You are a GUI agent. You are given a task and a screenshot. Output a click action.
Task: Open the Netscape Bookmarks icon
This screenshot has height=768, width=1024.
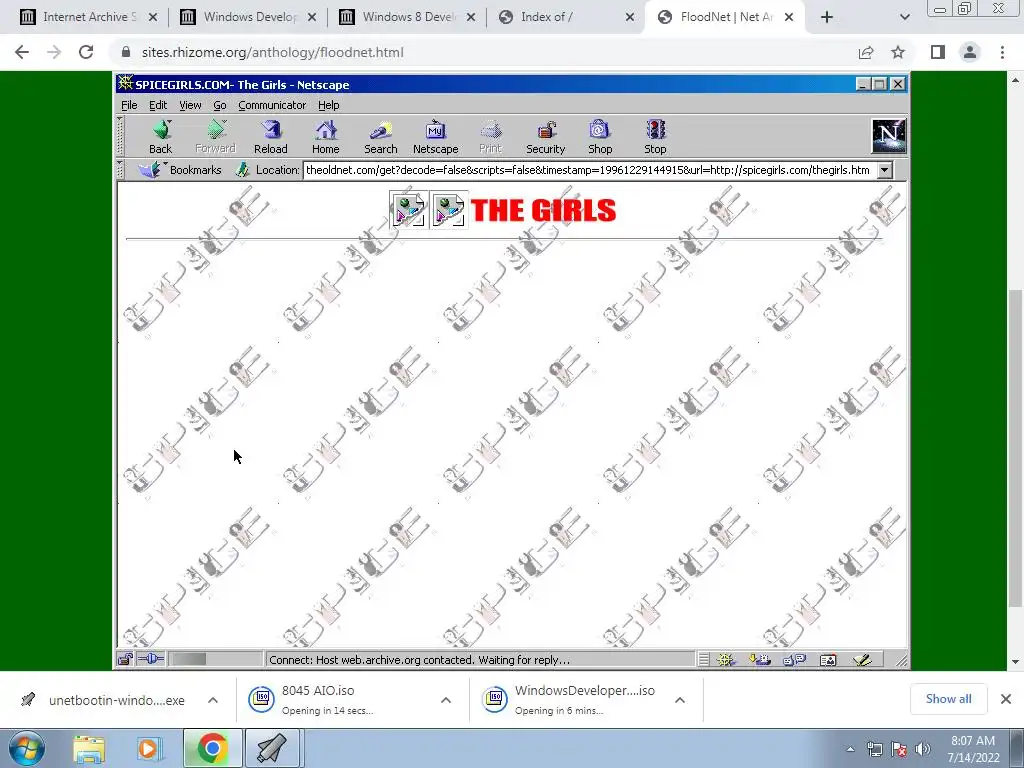pyautogui.click(x=151, y=170)
